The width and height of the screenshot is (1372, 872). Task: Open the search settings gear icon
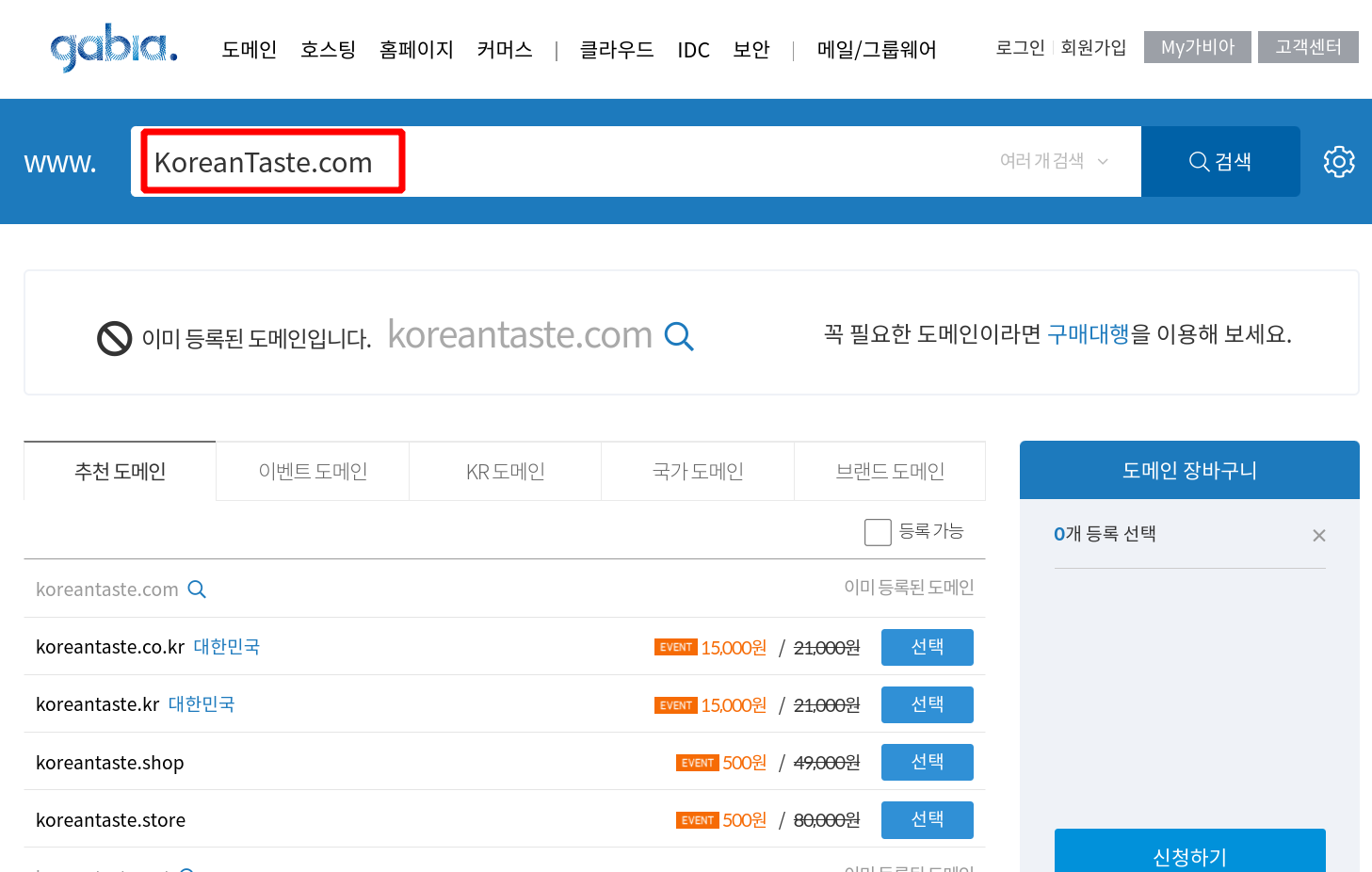point(1339,162)
